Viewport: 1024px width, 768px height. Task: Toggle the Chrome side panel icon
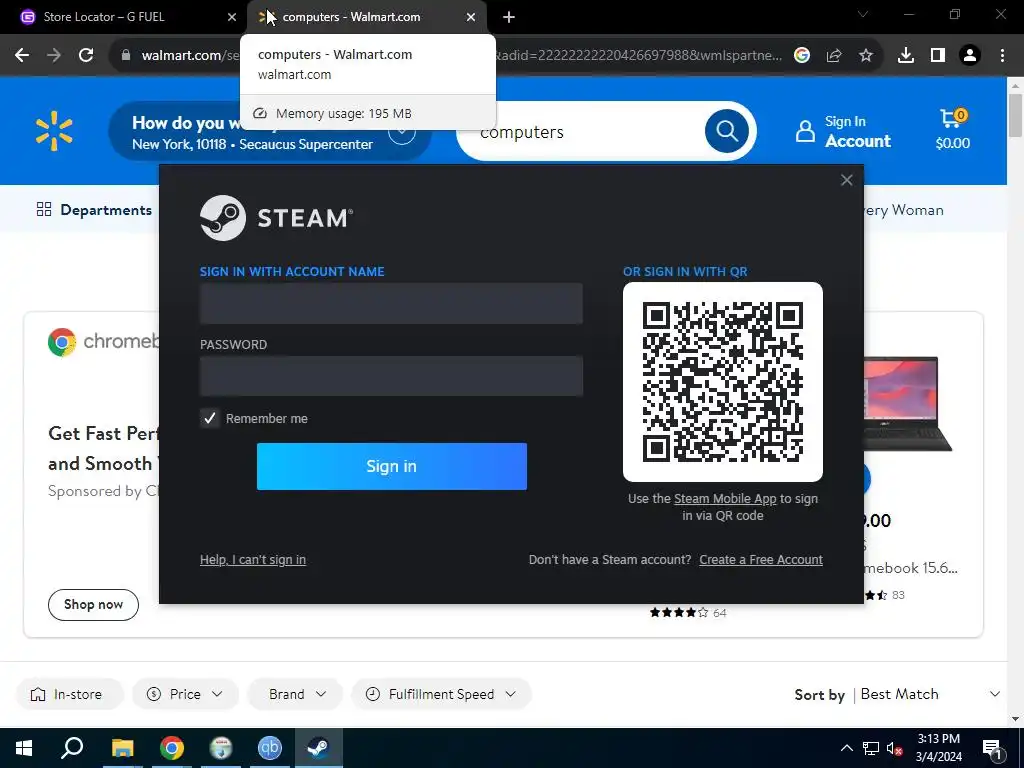(x=938, y=56)
